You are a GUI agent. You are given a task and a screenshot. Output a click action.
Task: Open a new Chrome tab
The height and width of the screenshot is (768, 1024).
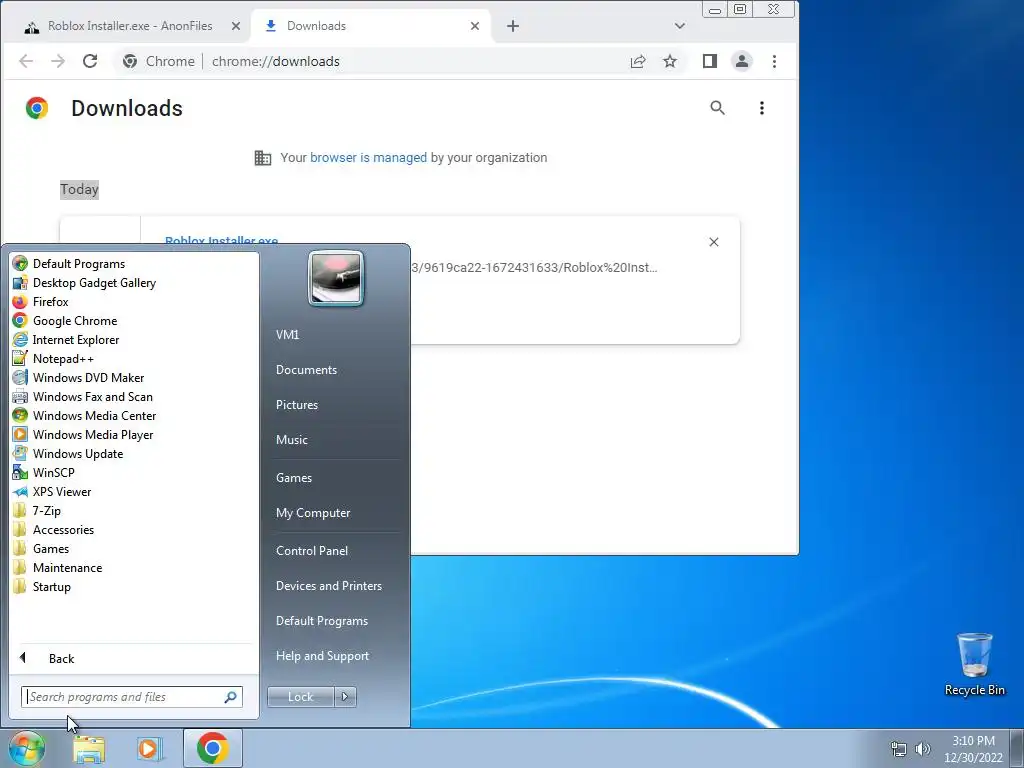513,26
